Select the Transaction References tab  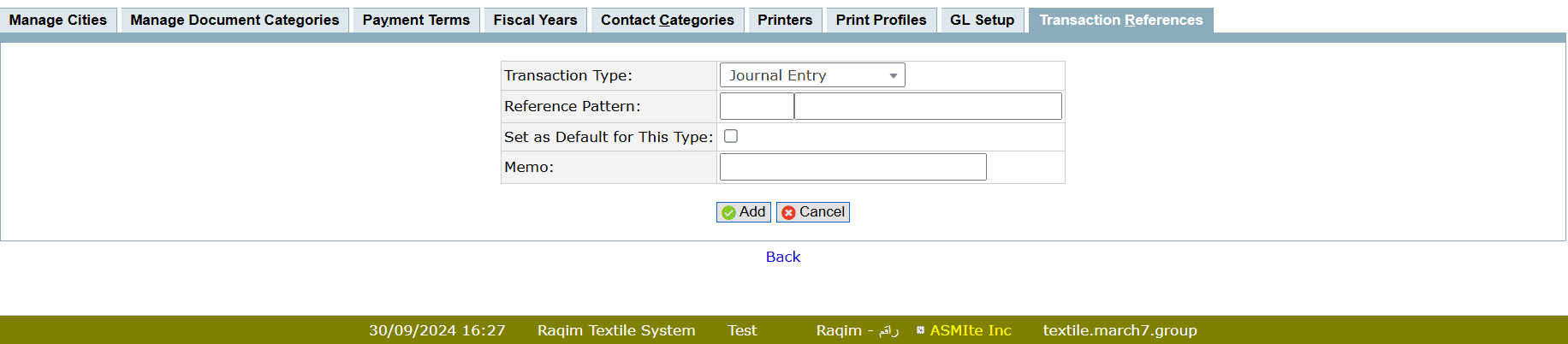(1120, 20)
